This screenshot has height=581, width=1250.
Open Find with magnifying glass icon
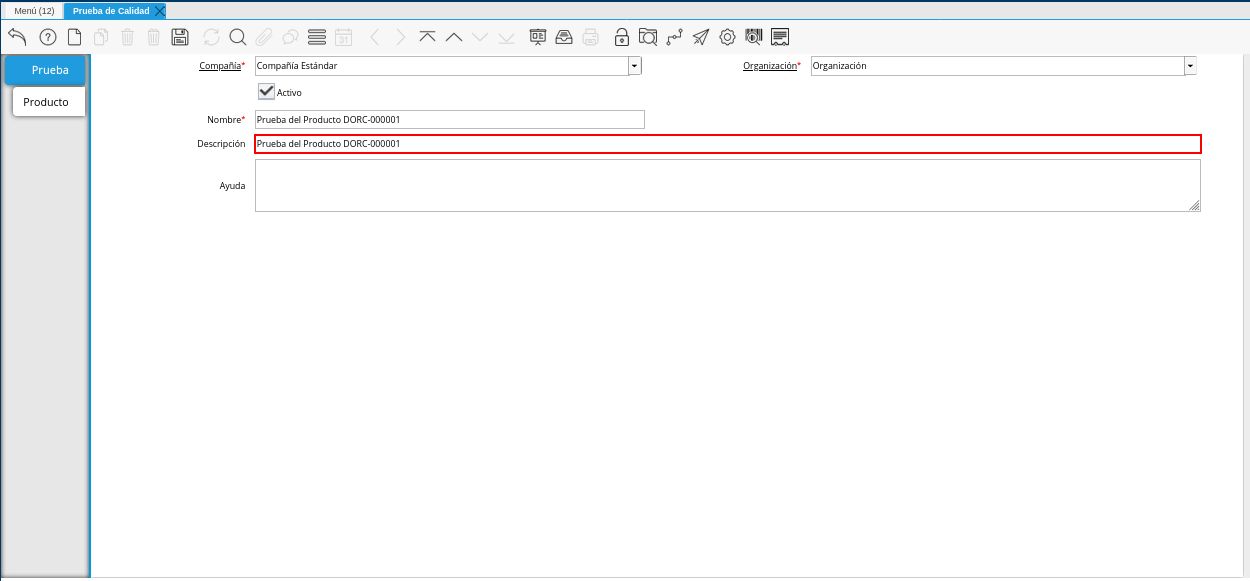click(x=238, y=37)
